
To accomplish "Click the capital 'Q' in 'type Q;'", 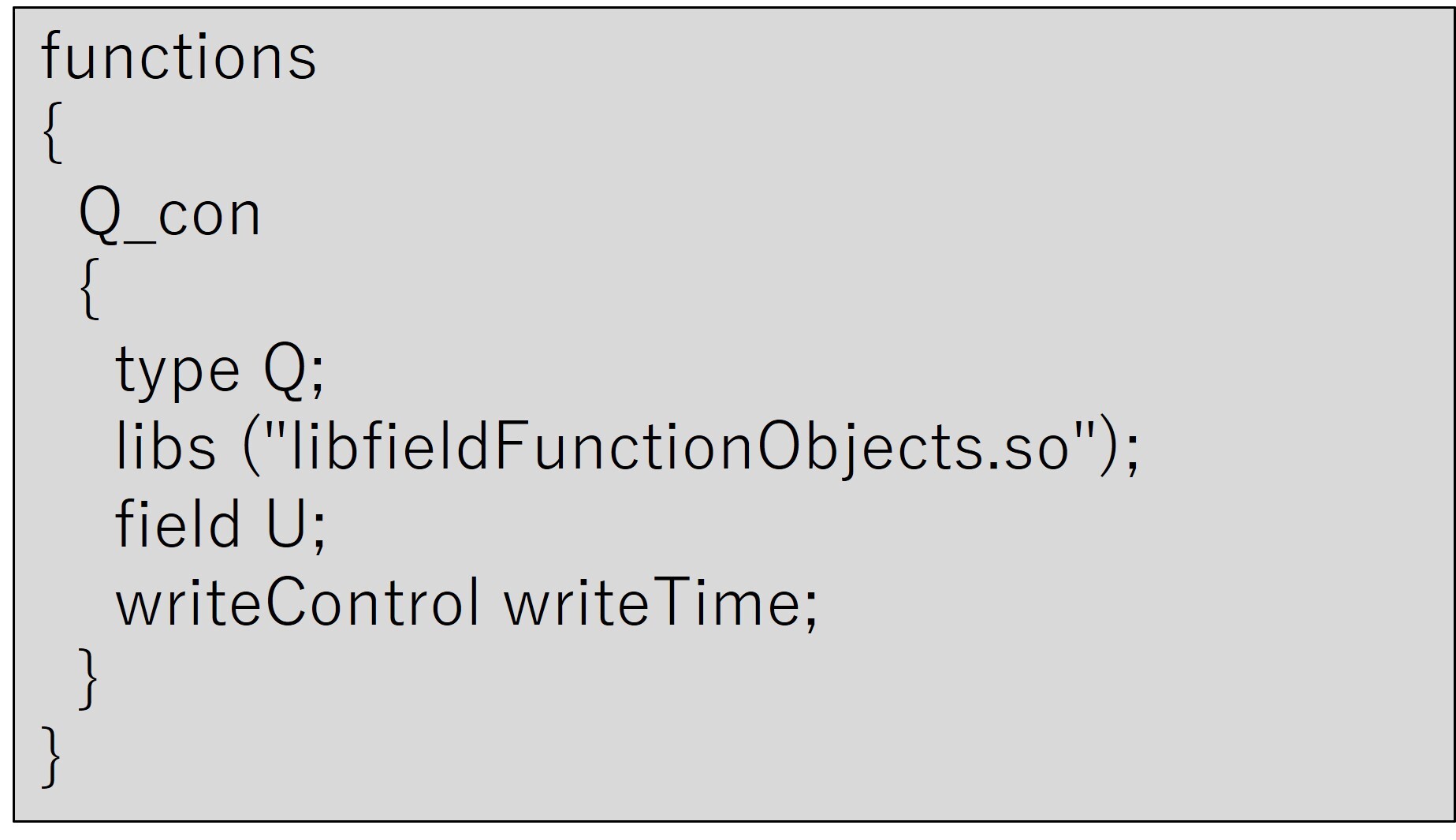I will (x=285, y=371).
